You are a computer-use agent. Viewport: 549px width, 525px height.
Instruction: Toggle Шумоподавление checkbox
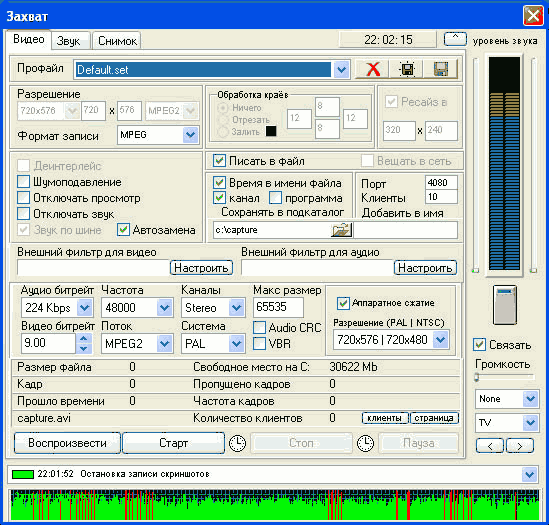pyautogui.click(x=23, y=182)
